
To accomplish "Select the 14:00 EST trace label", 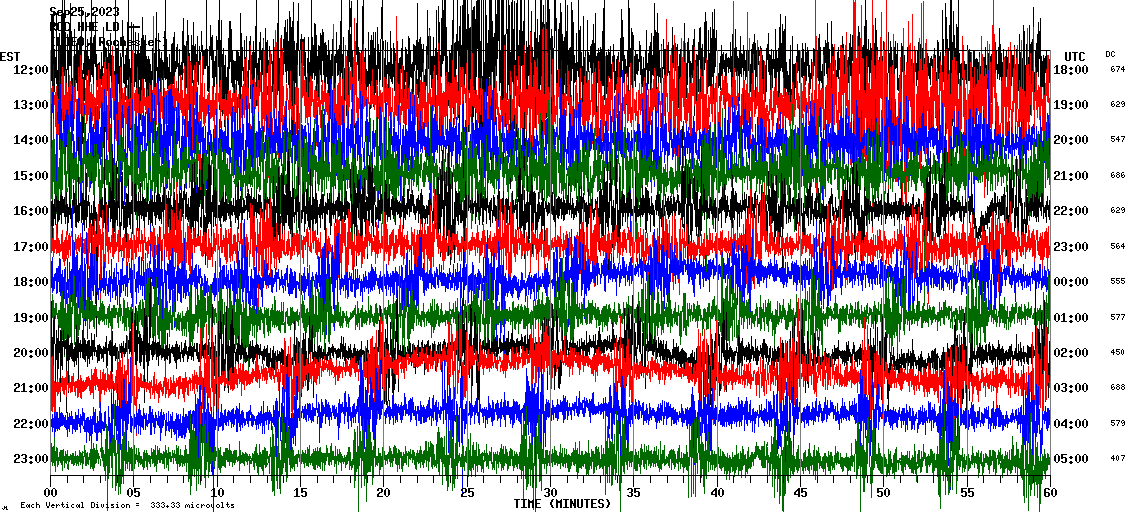I will pos(30,140).
